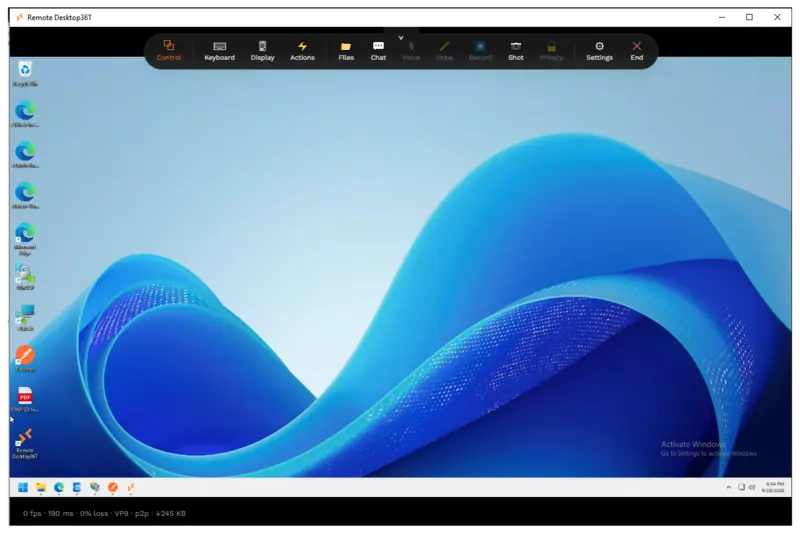Click the 'VP9' codec status text
800x533 pixels.
(121, 514)
